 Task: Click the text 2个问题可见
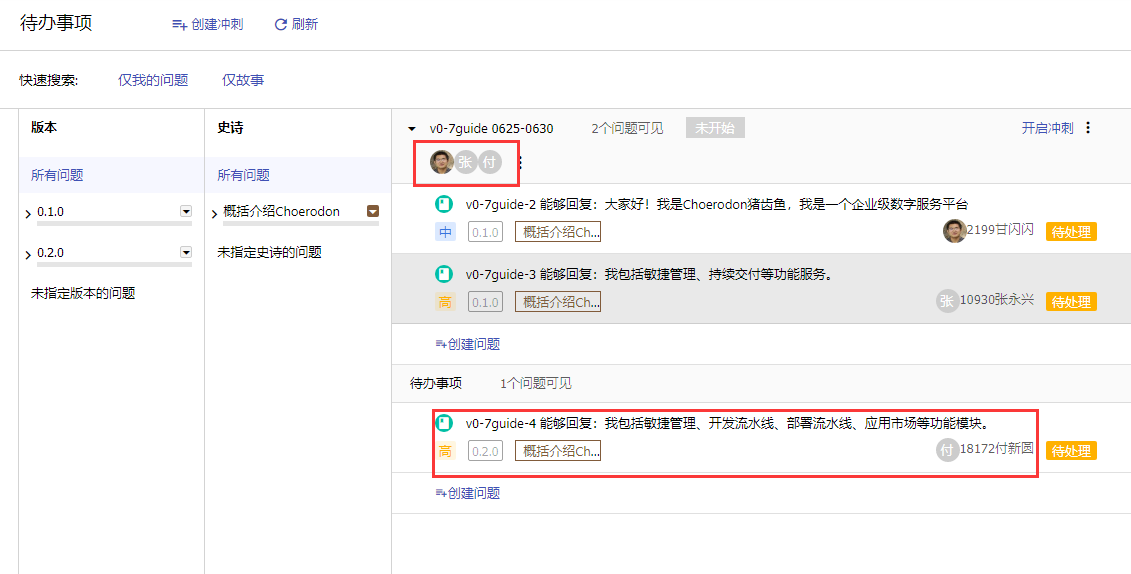(x=627, y=128)
